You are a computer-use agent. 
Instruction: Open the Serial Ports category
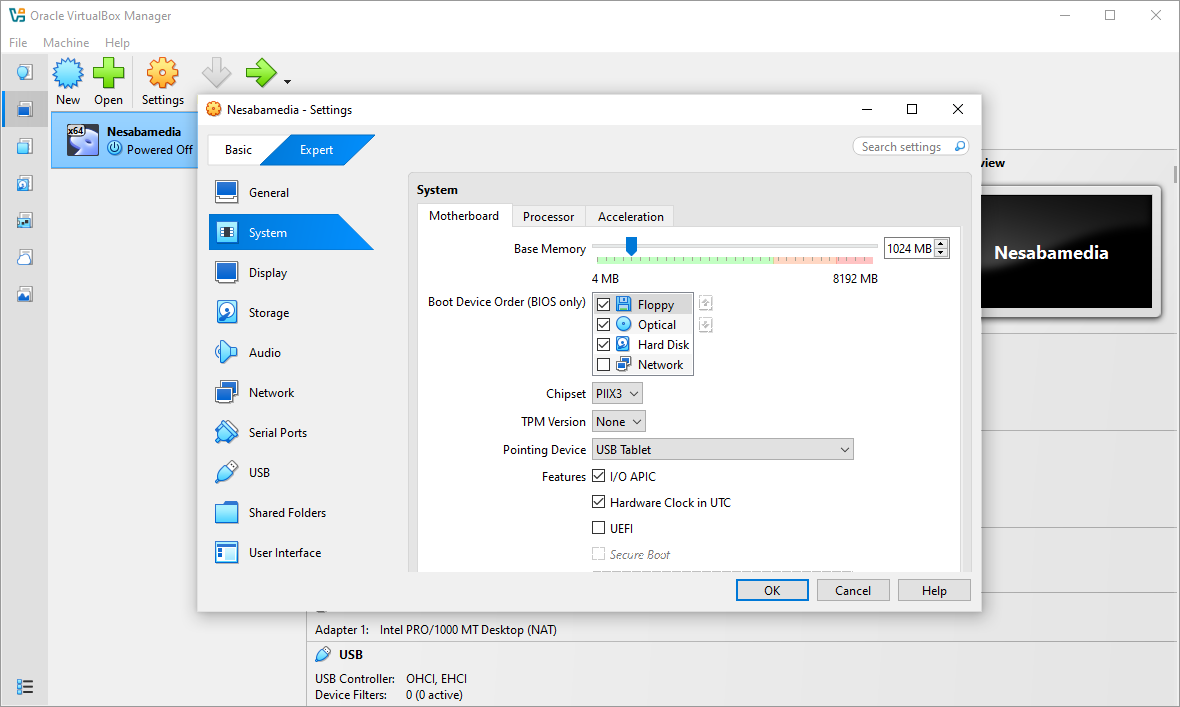pyautogui.click(x=277, y=433)
